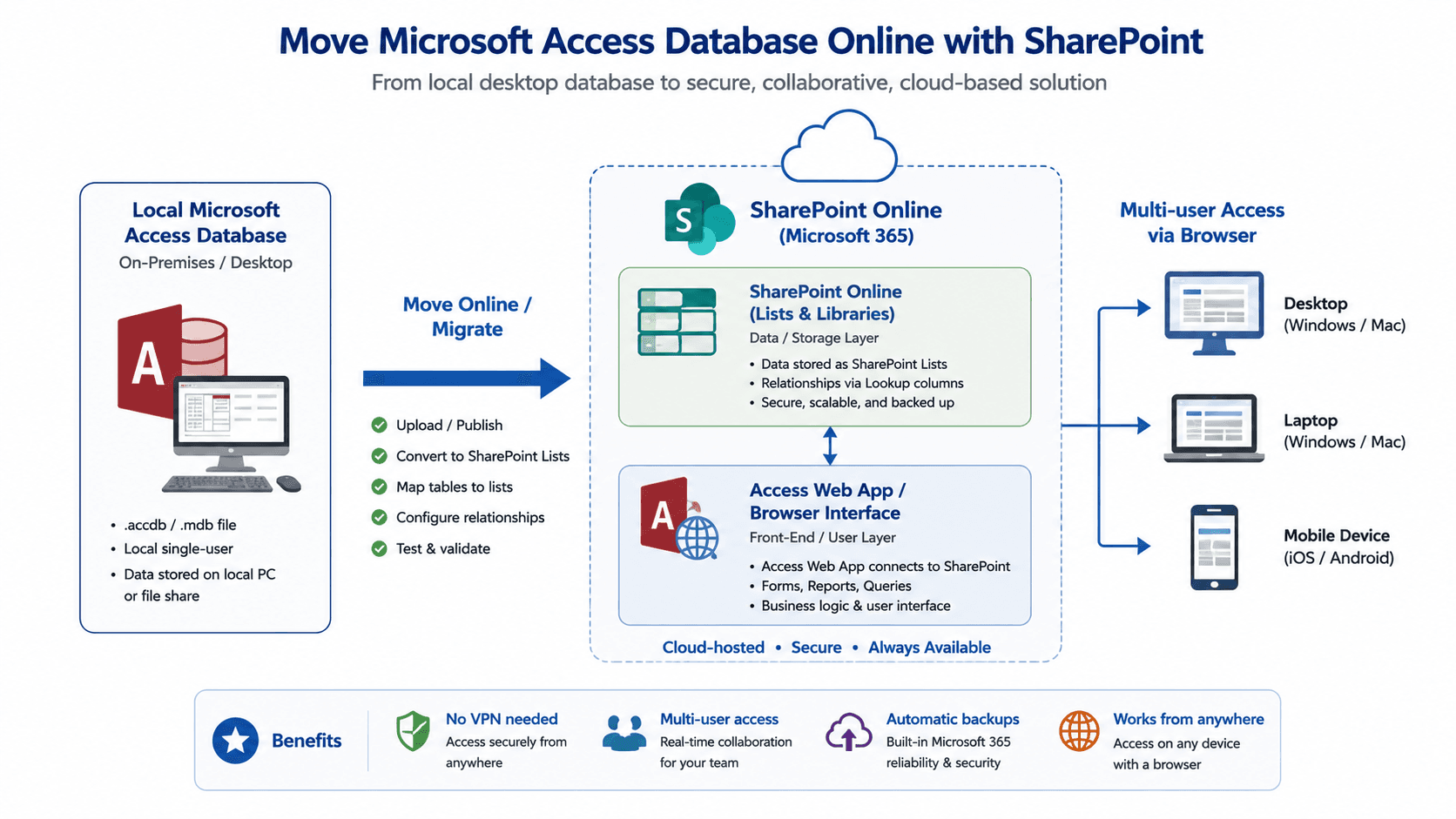Click the Mobile Device (iOS / Android) label
1456x819 pixels.
tap(1338, 547)
